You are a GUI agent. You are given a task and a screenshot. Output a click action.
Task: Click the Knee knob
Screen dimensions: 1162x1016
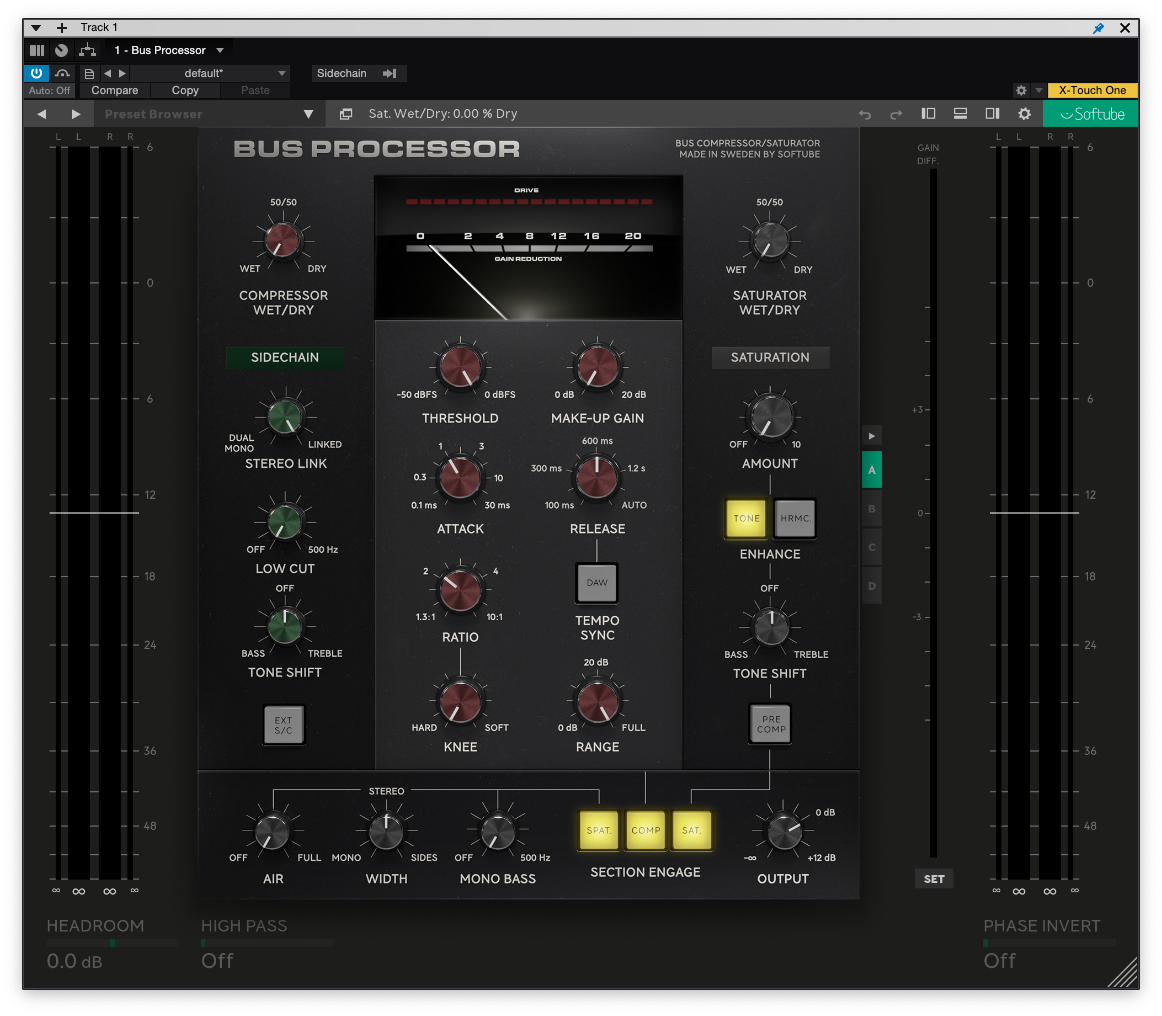[460, 701]
